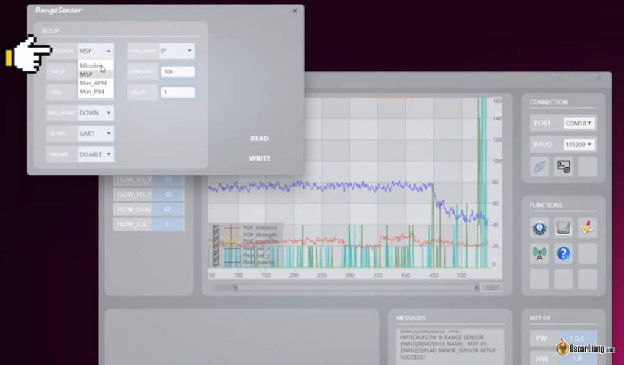Close the RangeSensor dialog
Screen dimensions: 624x365
coord(295,11)
